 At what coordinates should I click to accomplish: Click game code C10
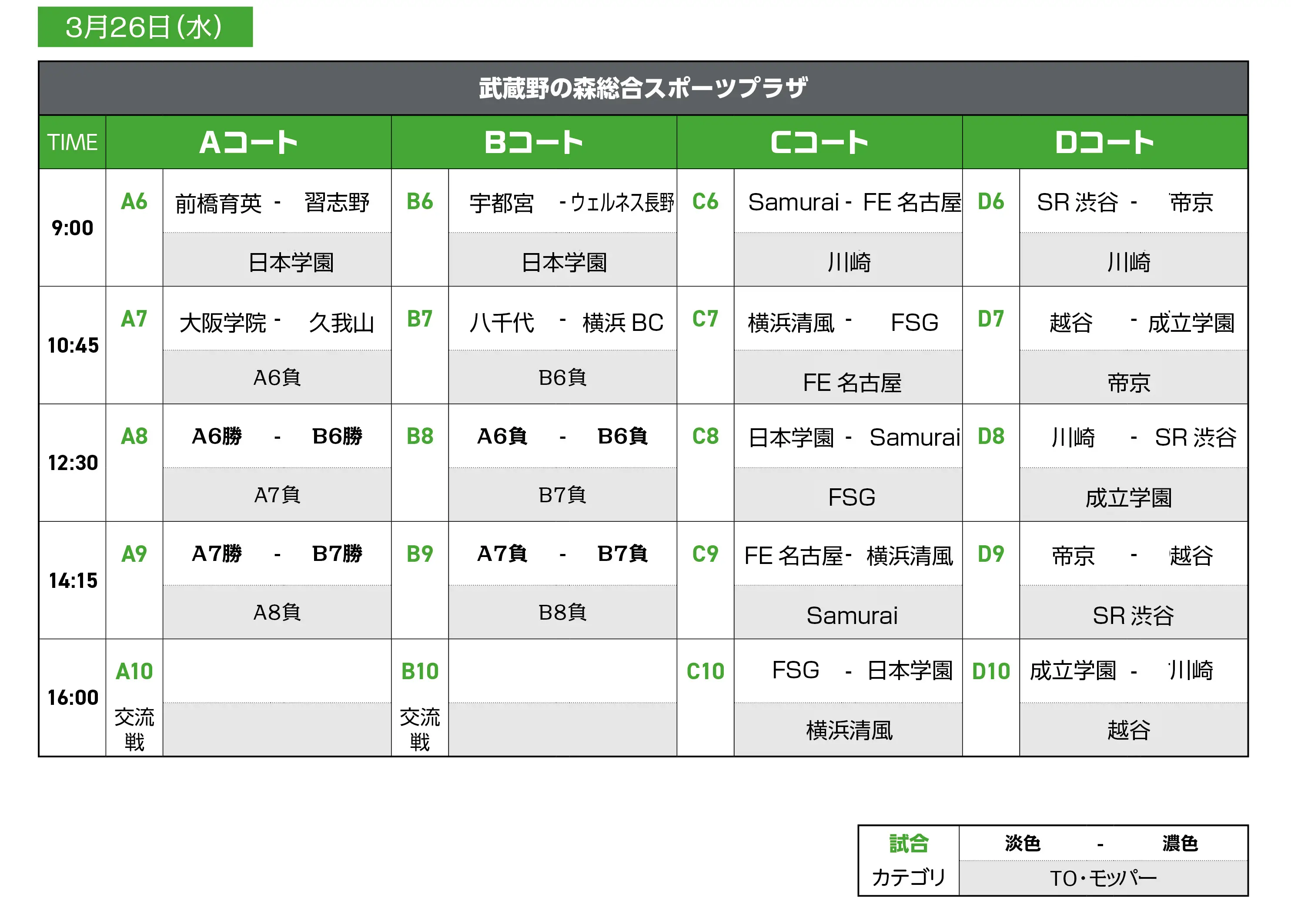click(705, 671)
